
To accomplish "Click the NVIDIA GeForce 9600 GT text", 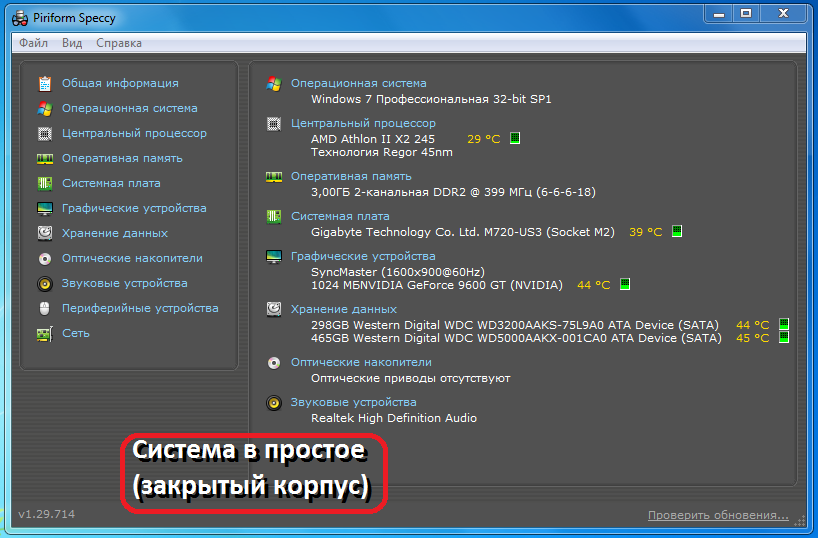I will click(x=437, y=285).
